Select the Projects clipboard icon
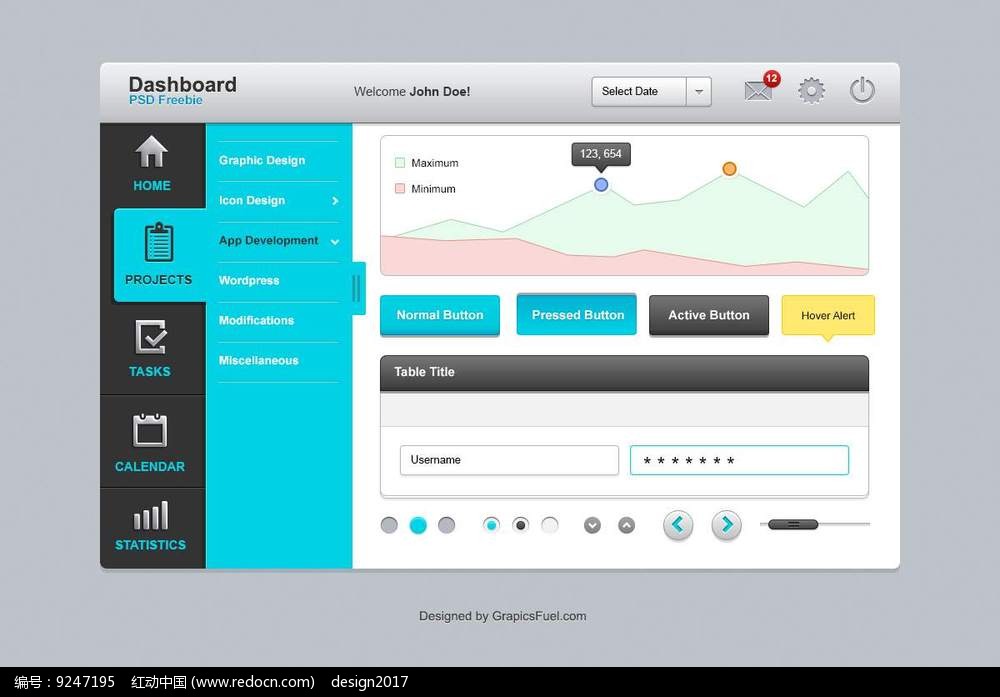Image resolution: width=1000 pixels, height=697 pixels. click(158, 243)
